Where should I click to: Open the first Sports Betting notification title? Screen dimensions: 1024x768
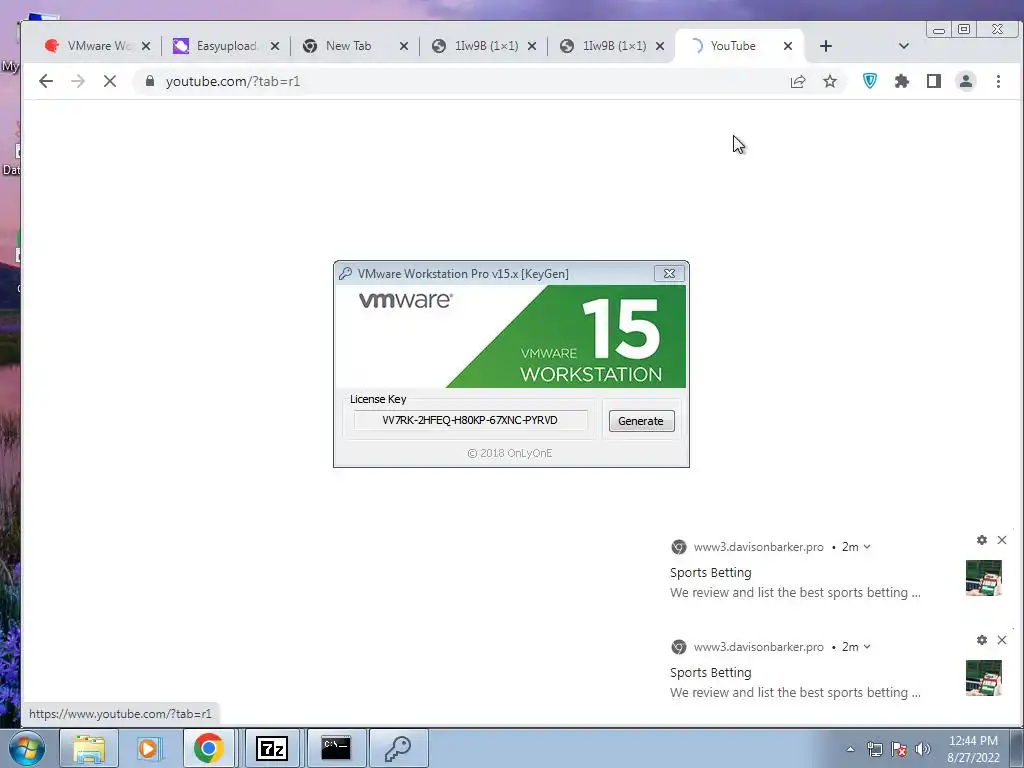point(711,573)
